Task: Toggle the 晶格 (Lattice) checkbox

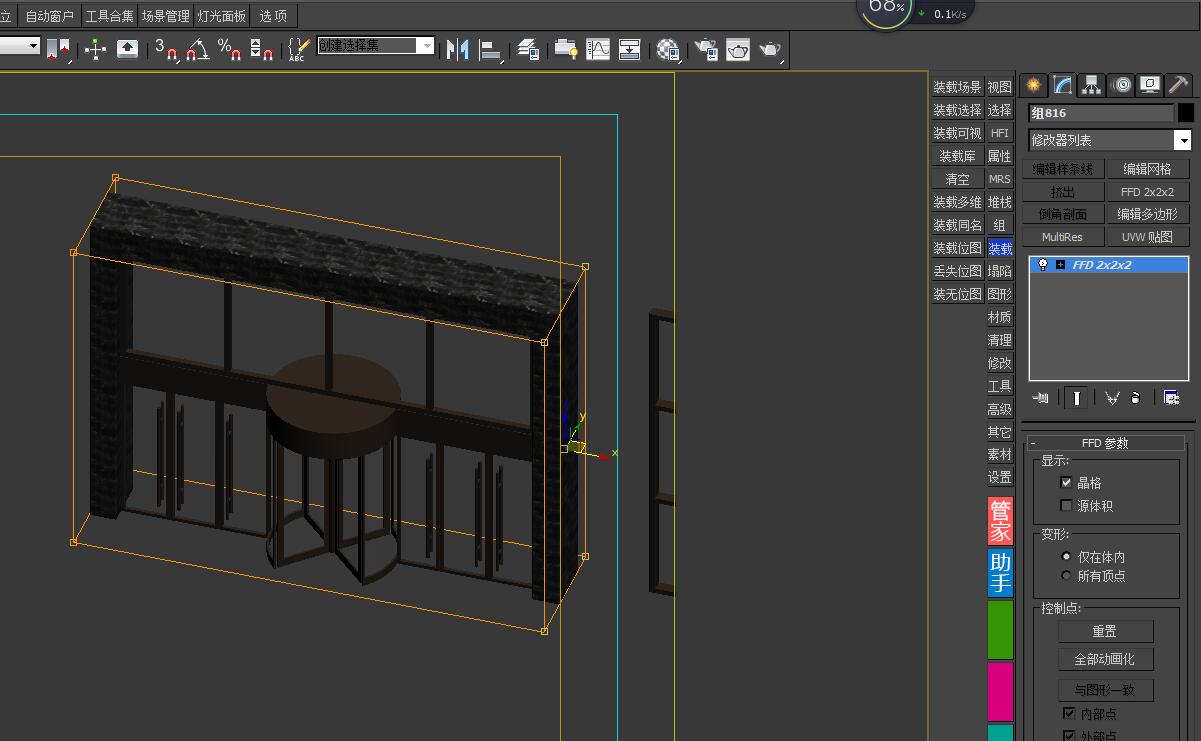Action: [x=1066, y=482]
